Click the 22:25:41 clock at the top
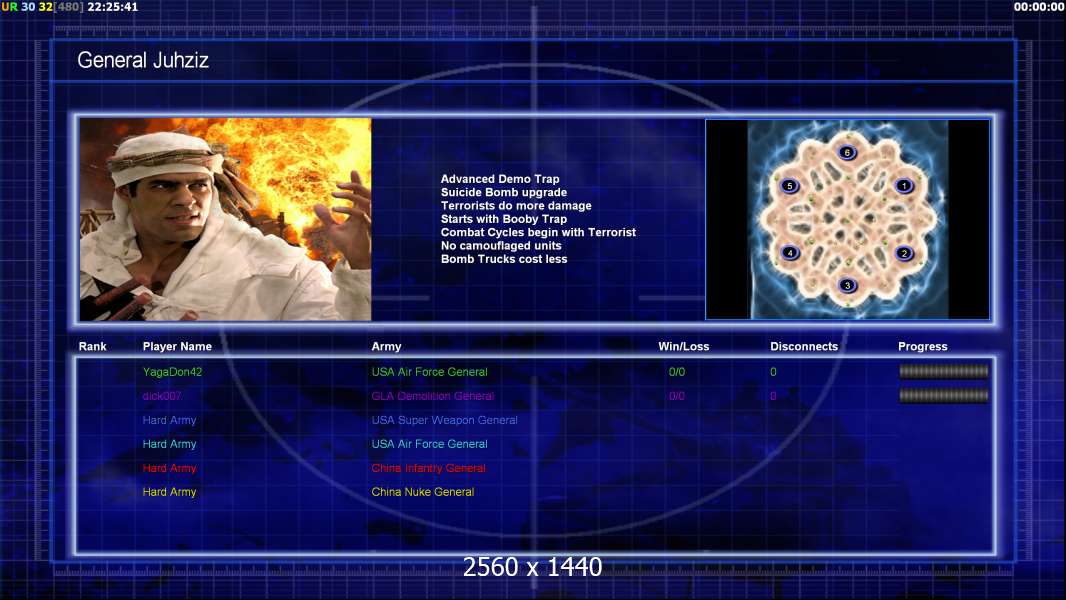Viewport: 1066px width, 600px height. pos(112,7)
